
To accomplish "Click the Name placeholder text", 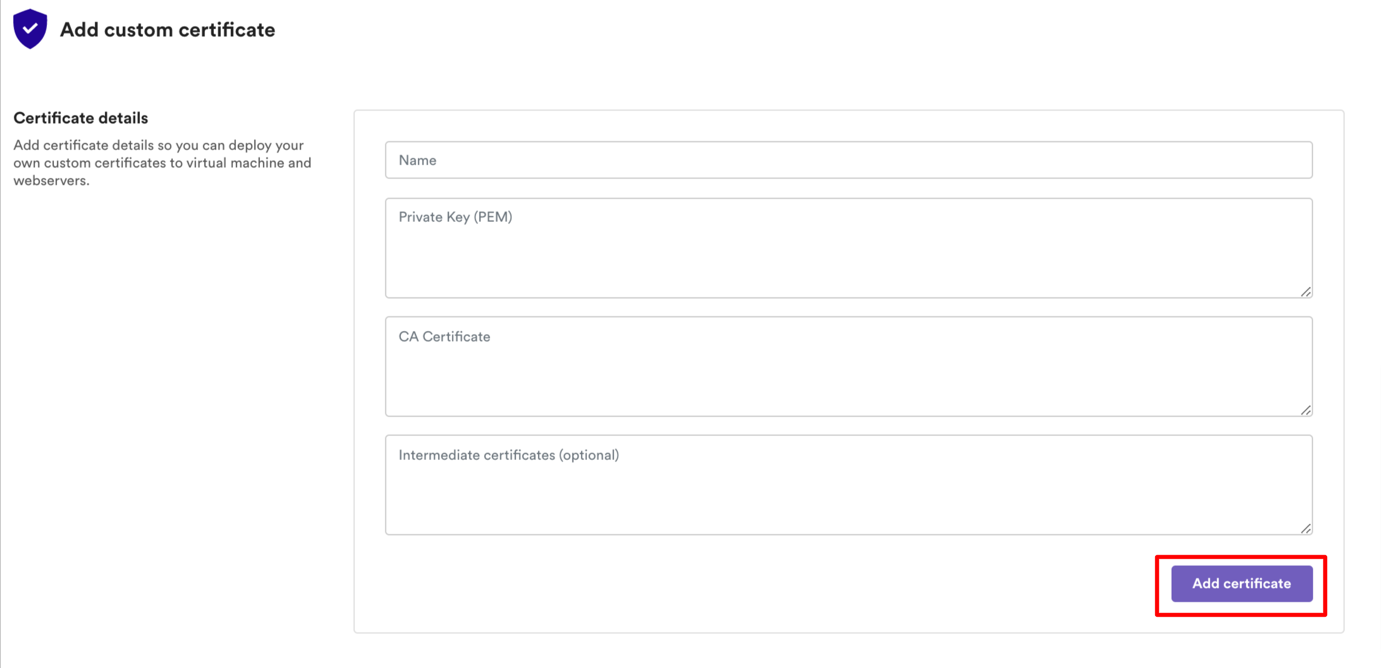I will [417, 160].
